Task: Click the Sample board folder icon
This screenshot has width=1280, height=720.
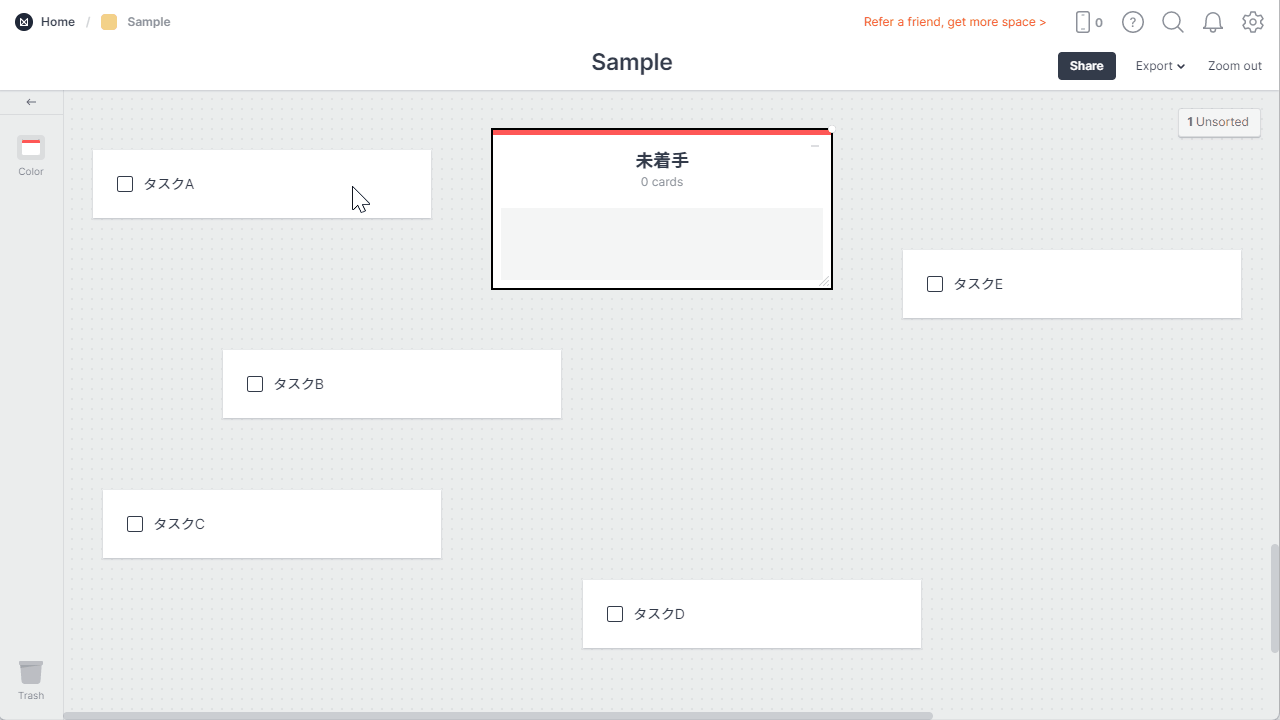Action: (109, 22)
